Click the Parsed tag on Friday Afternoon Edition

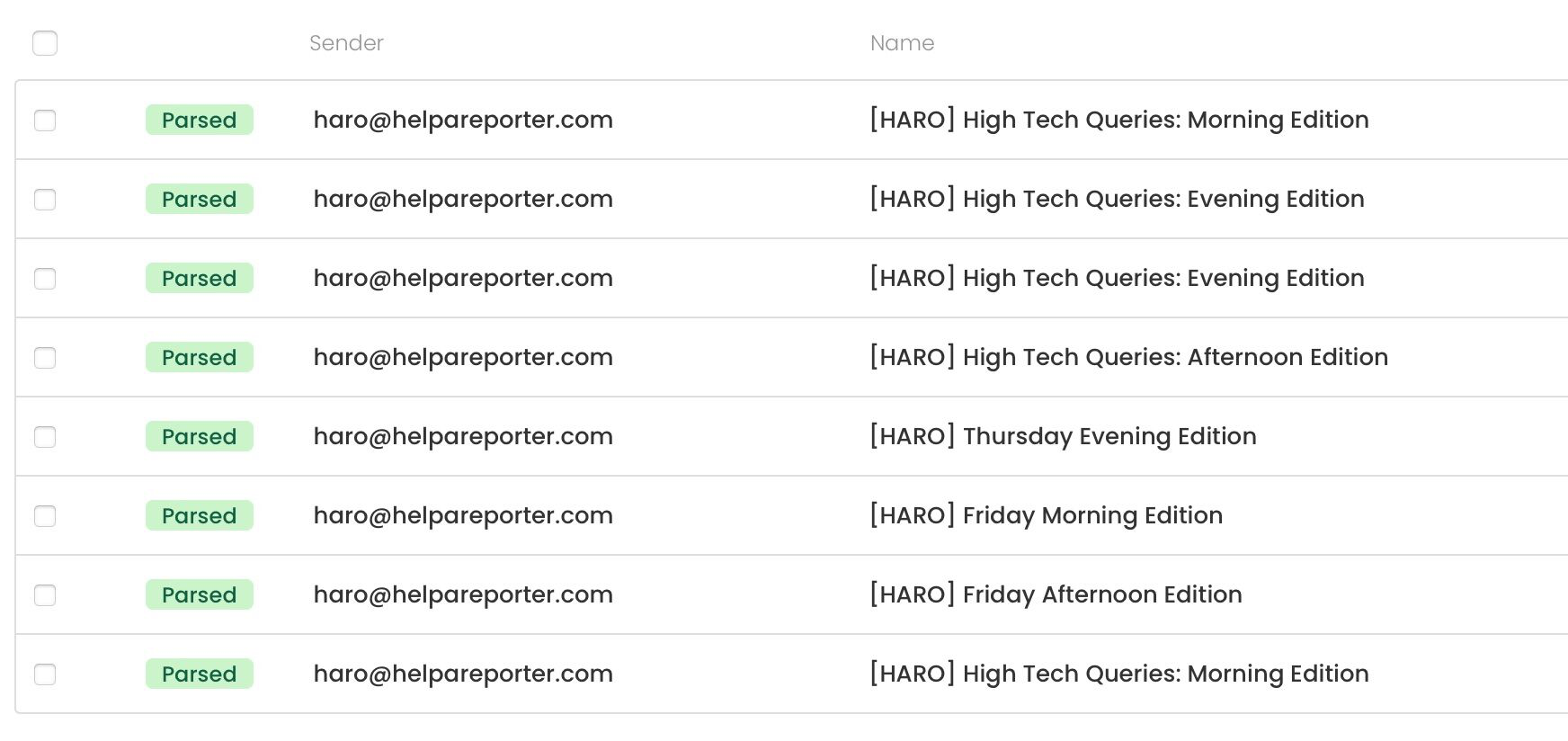pos(200,594)
